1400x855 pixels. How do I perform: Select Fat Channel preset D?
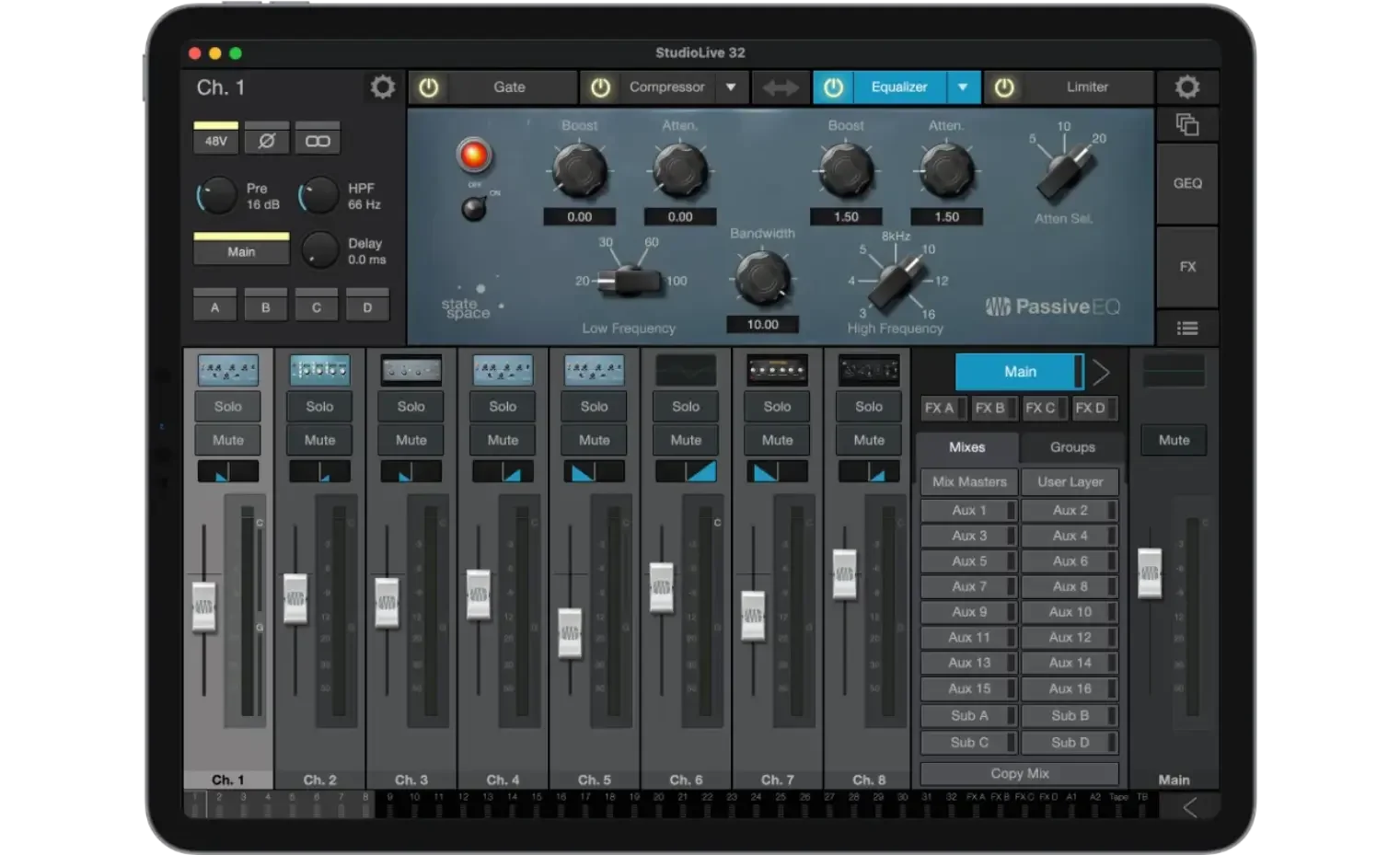367,307
